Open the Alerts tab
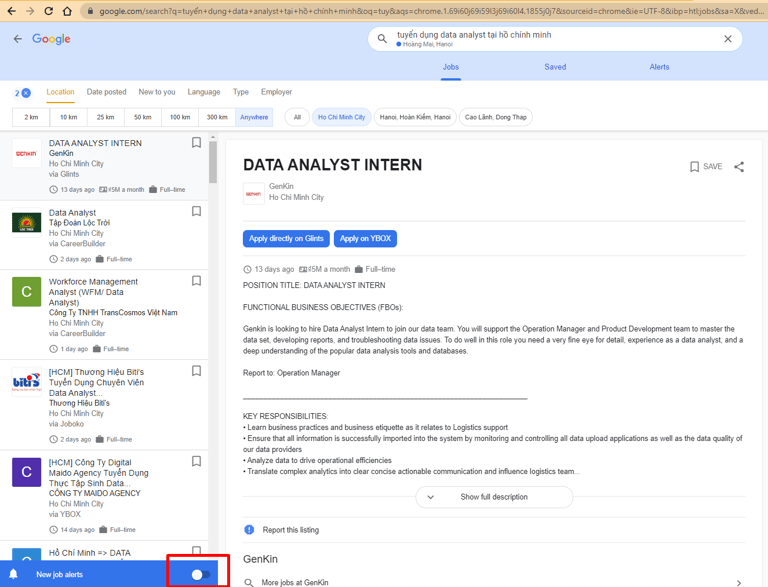Image resolution: width=768 pixels, height=587 pixels. coord(659,67)
